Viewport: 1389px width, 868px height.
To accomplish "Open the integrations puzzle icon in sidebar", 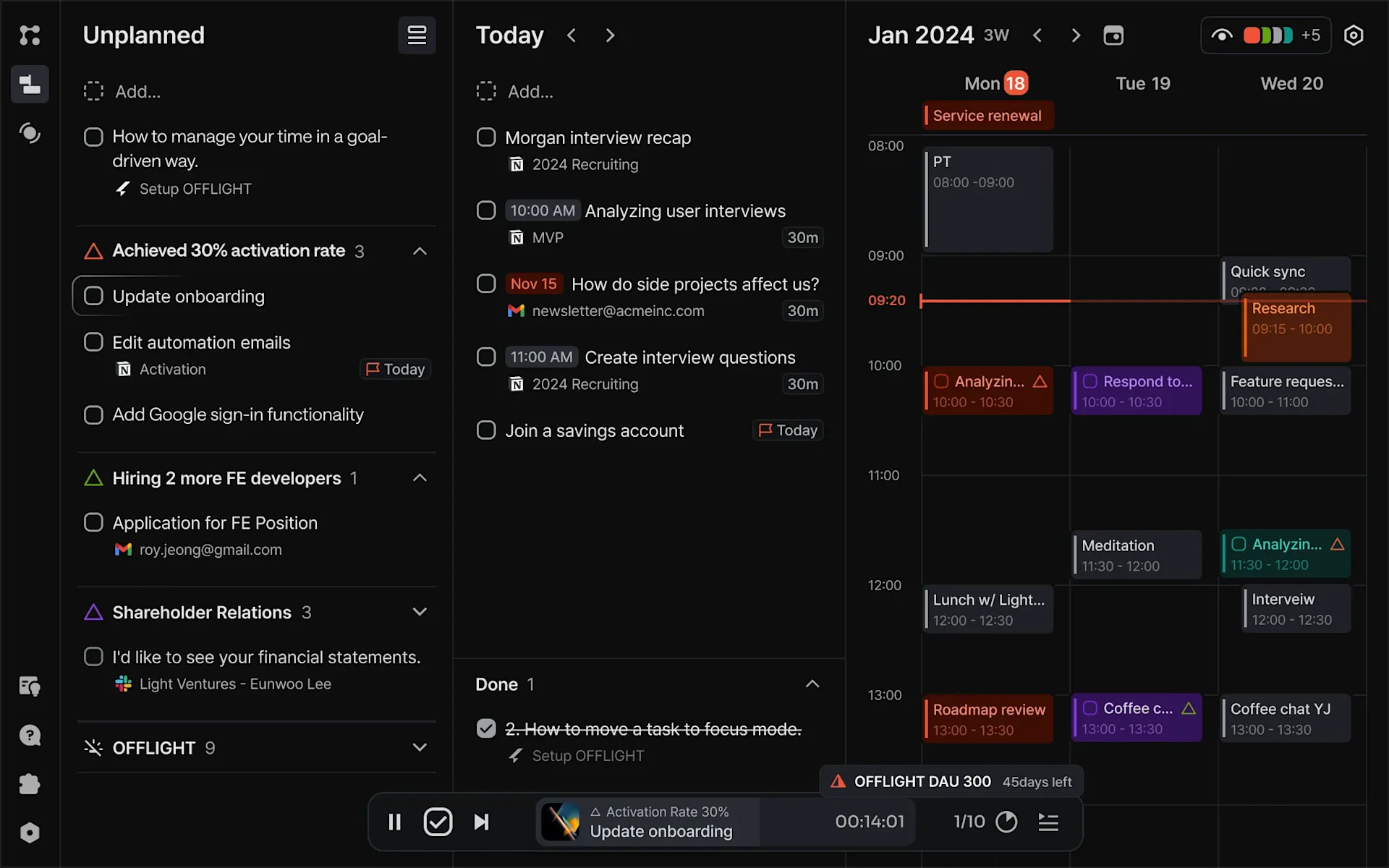I will click(30, 784).
